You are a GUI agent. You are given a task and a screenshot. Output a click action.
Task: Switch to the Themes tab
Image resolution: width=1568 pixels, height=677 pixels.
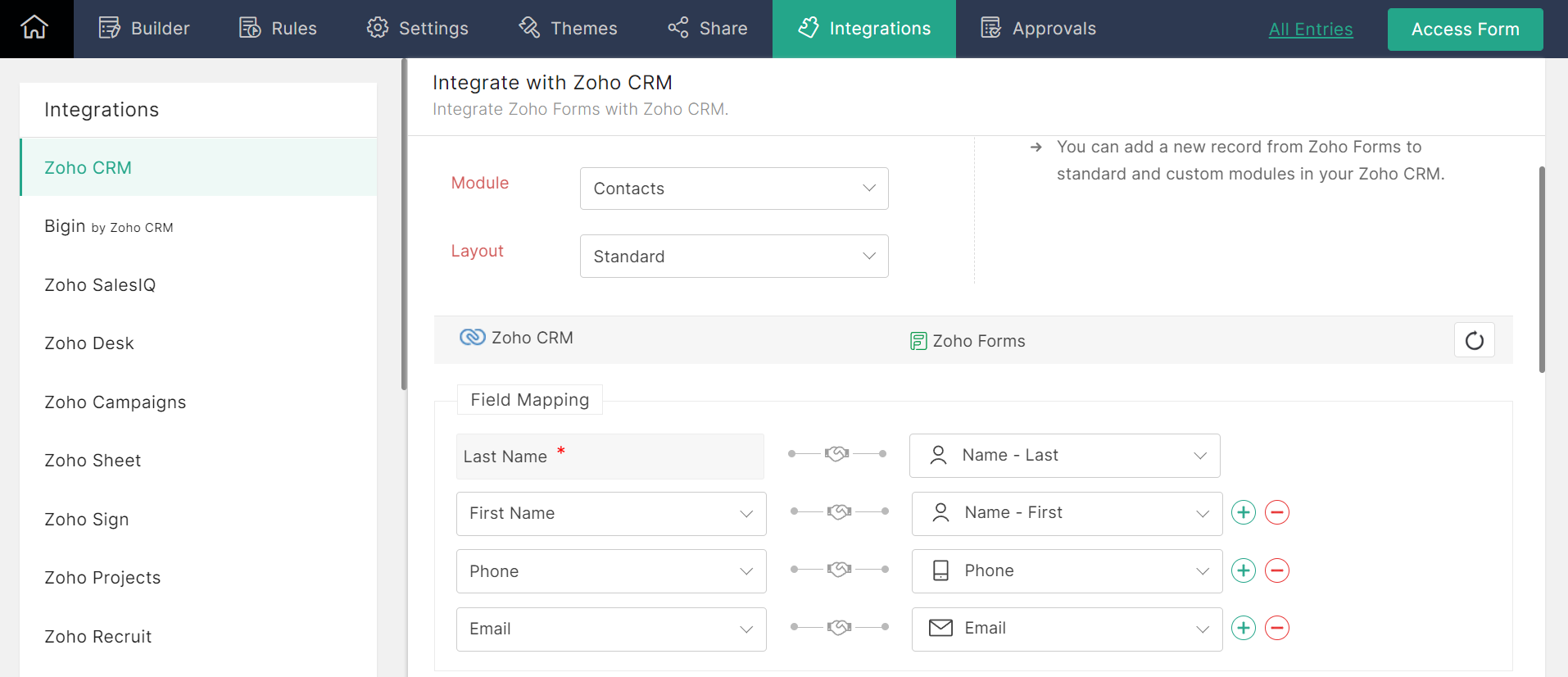pyautogui.click(x=568, y=29)
